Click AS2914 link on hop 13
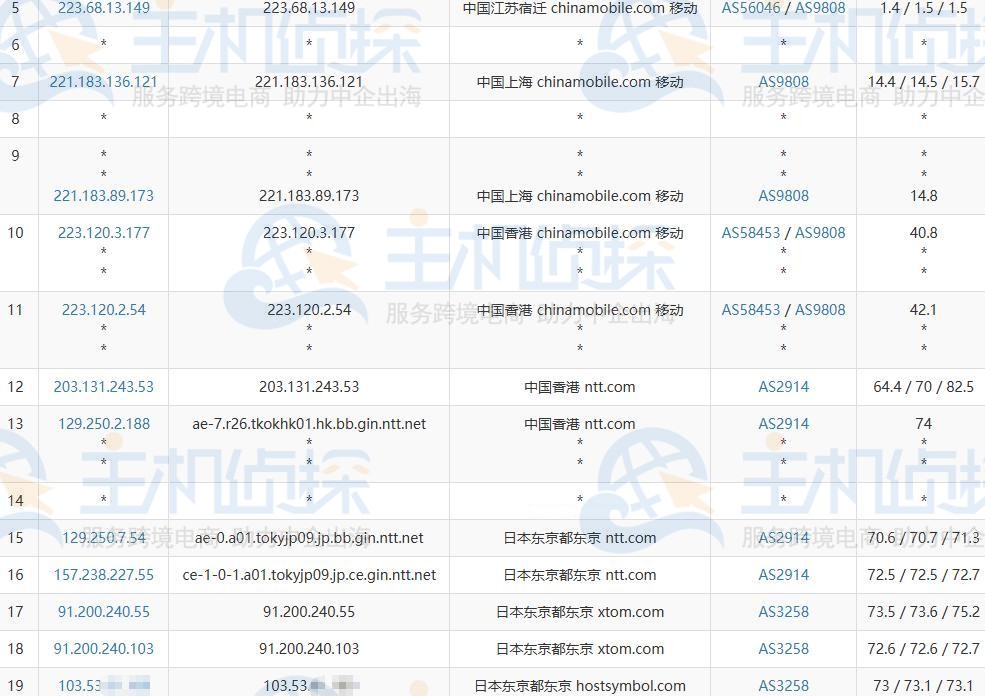985x696 pixels. pyautogui.click(x=783, y=423)
